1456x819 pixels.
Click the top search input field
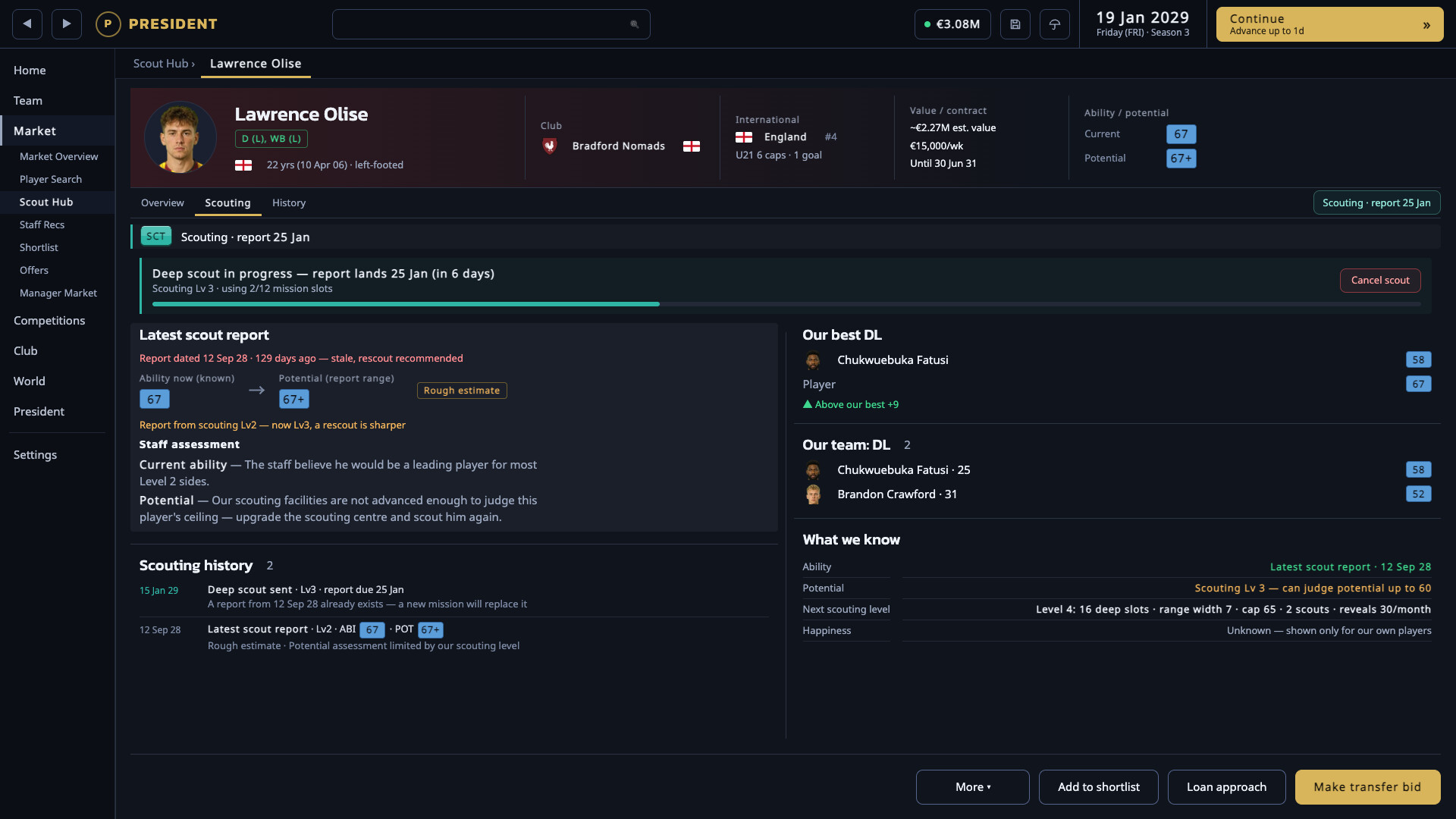pyautogui.click(x=491, y=24)
